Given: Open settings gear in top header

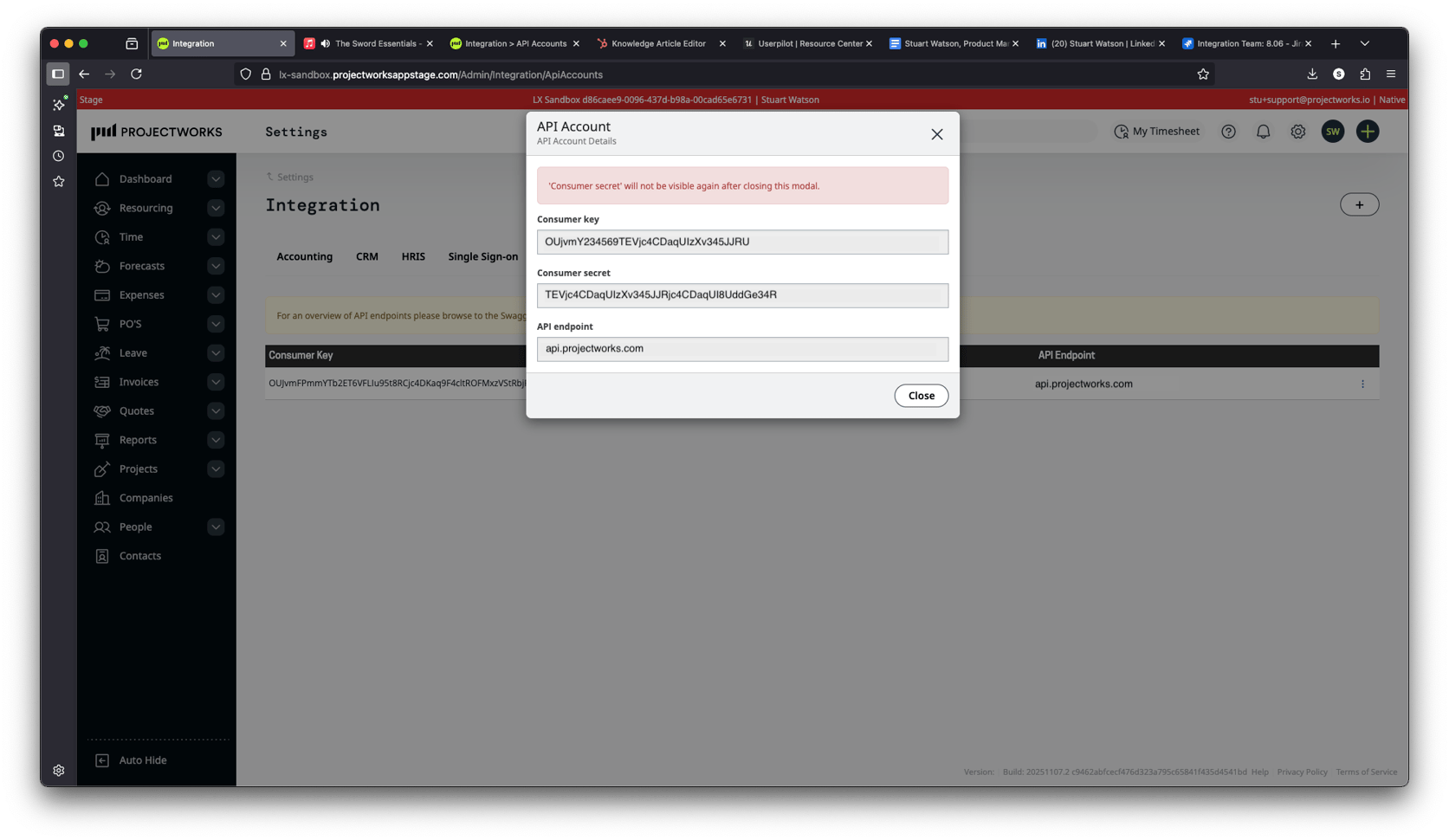Looking at the screenshot, I should coord(1297,132).
